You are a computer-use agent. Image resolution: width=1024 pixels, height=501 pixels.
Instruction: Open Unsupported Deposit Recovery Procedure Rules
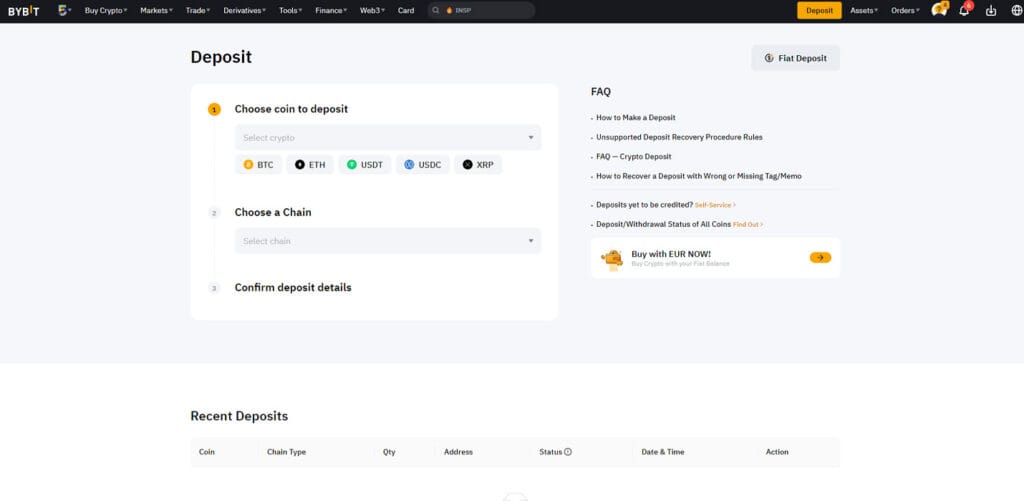pyautogui.click(x=679, y=137)
